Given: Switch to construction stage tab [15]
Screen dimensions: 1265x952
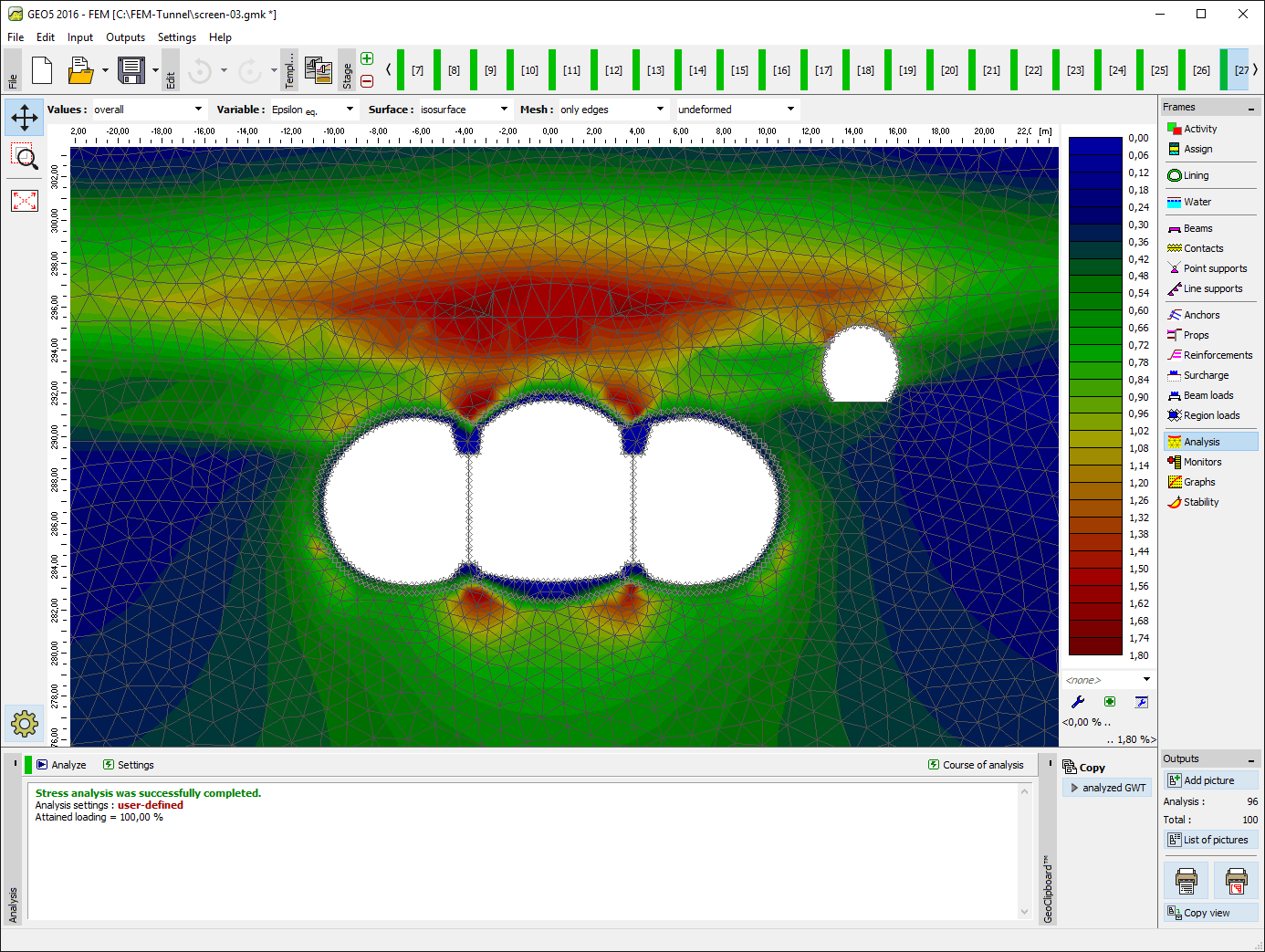Looking at the screenshot, I should tap(739, 70).
